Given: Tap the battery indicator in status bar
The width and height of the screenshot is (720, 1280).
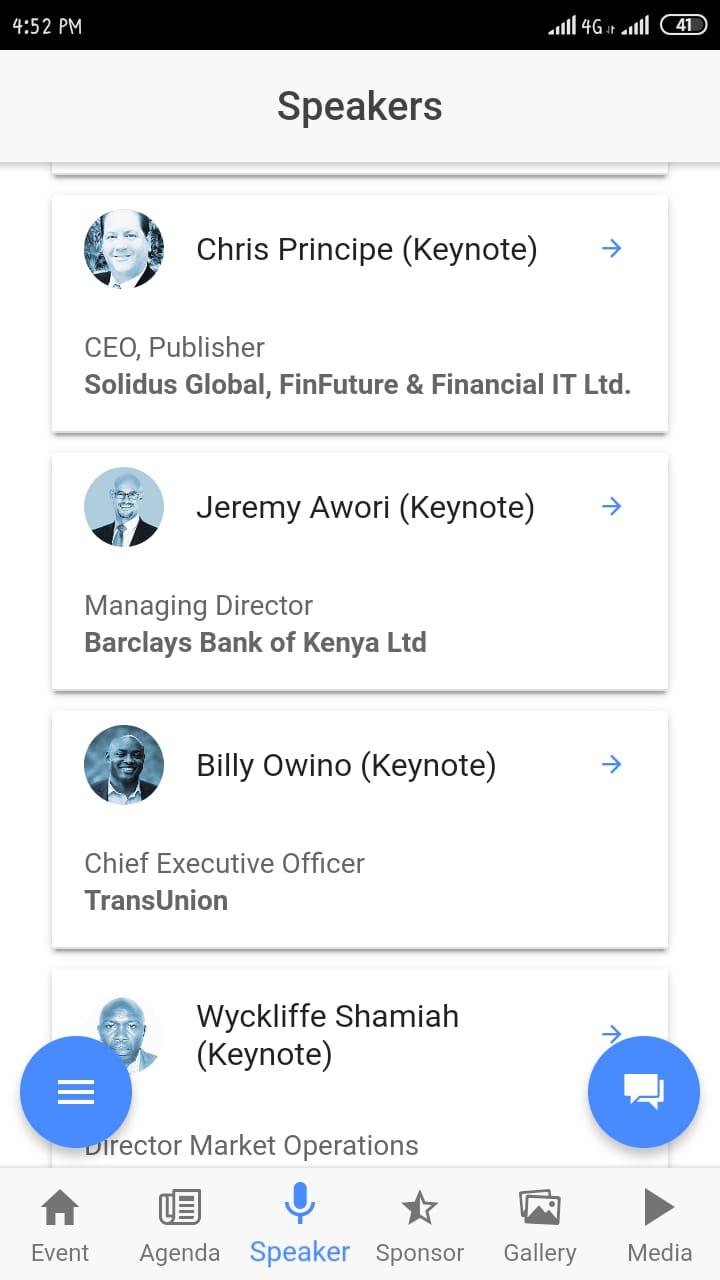Looking at the screenshot, I should pos(683,25).
